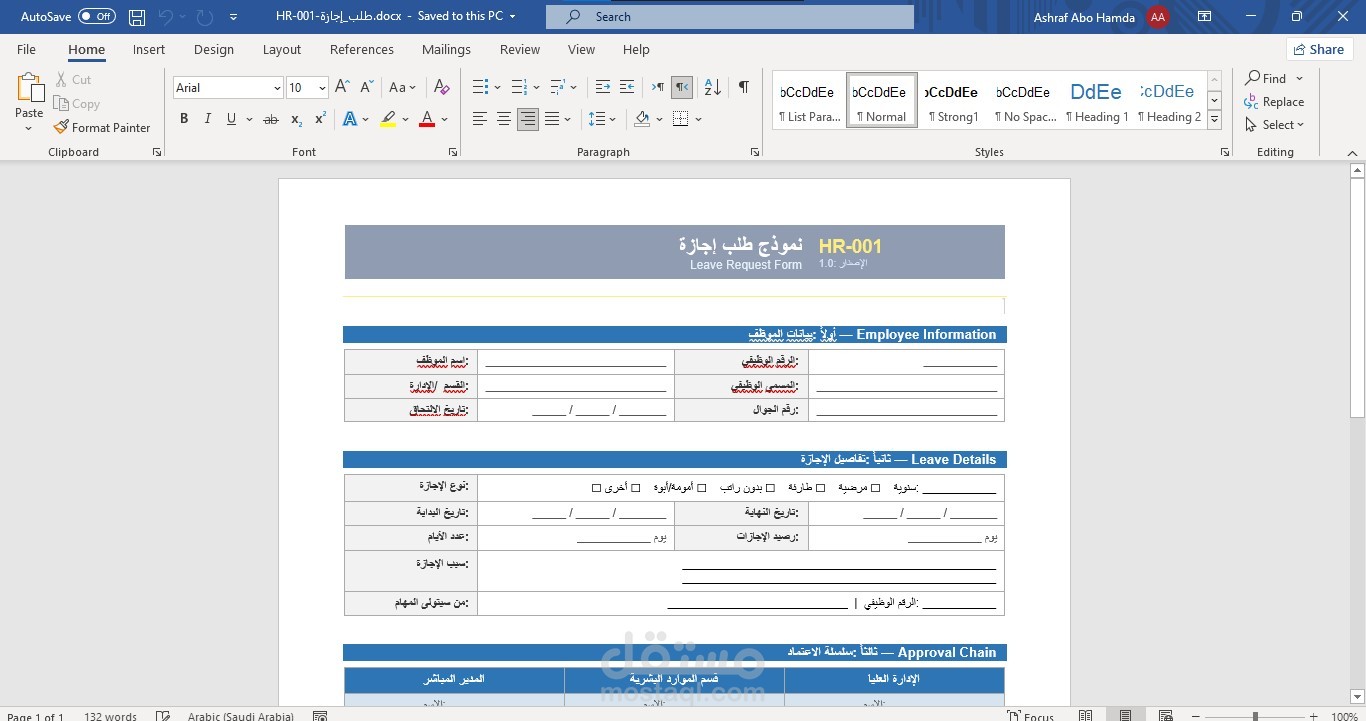
Task: Set left-to-right text direction
Action: point(657,87)
